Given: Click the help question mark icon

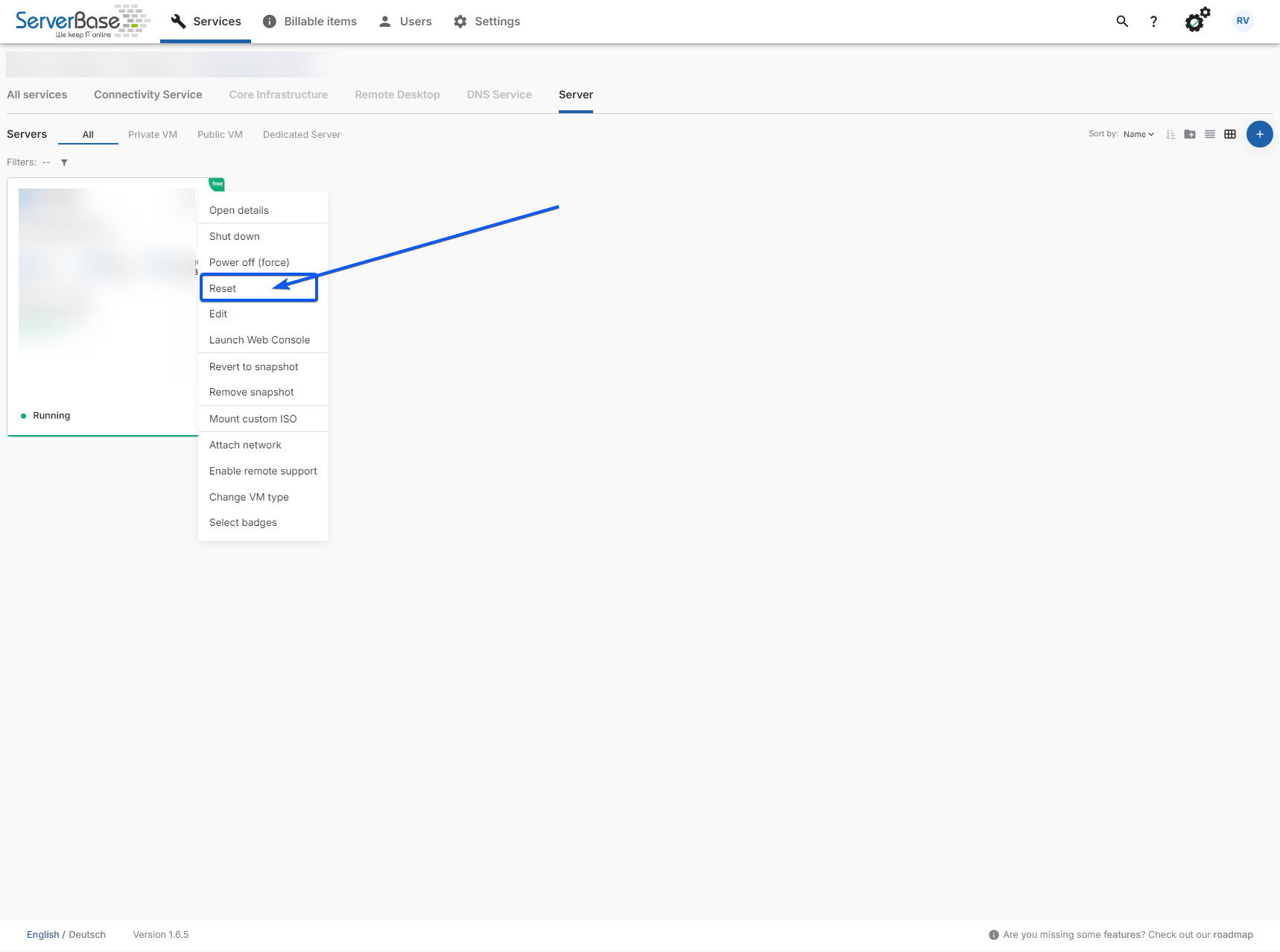Looking at the screenshot, I should (1153, 22).
